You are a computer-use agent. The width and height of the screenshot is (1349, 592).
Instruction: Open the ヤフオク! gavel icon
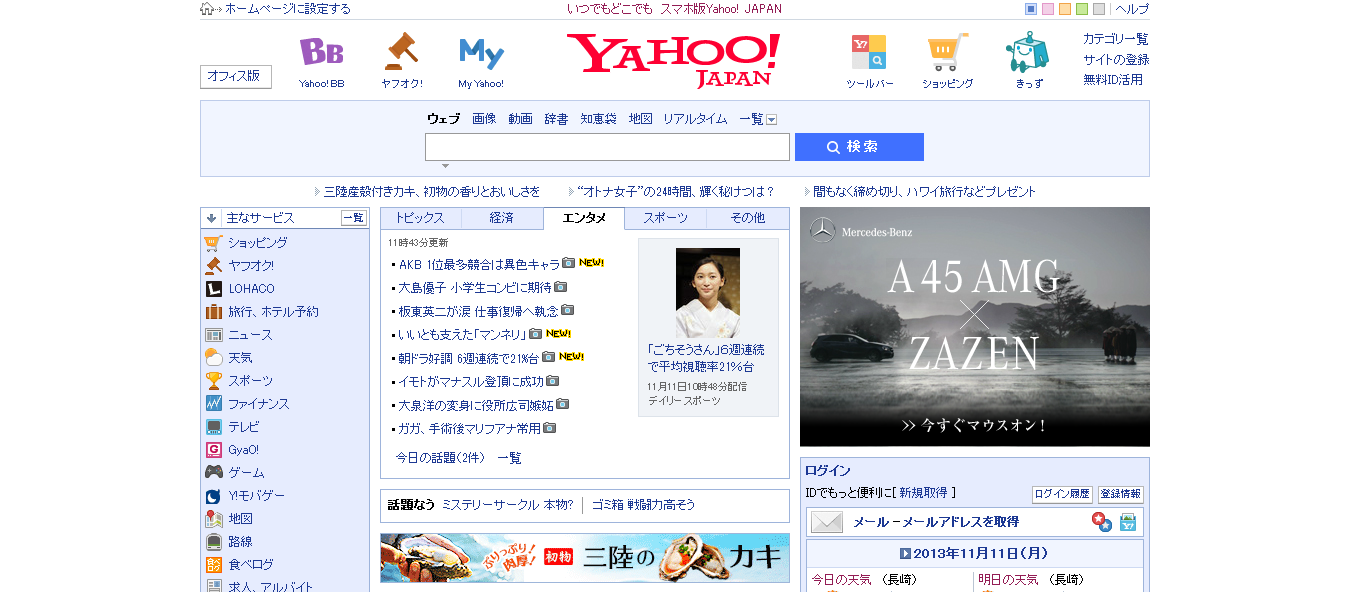point(401,50)
